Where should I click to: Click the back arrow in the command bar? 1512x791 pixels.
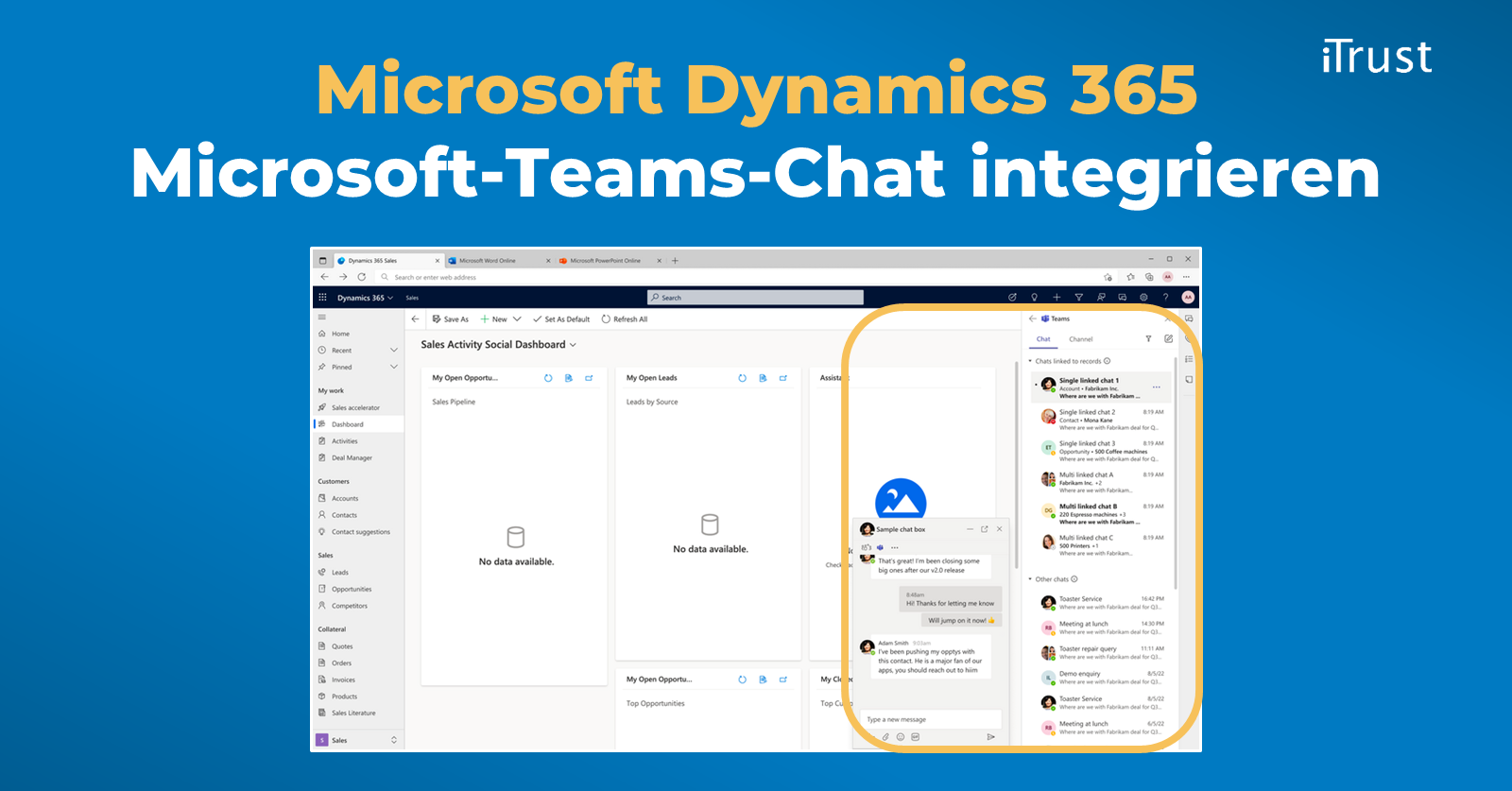415,319
